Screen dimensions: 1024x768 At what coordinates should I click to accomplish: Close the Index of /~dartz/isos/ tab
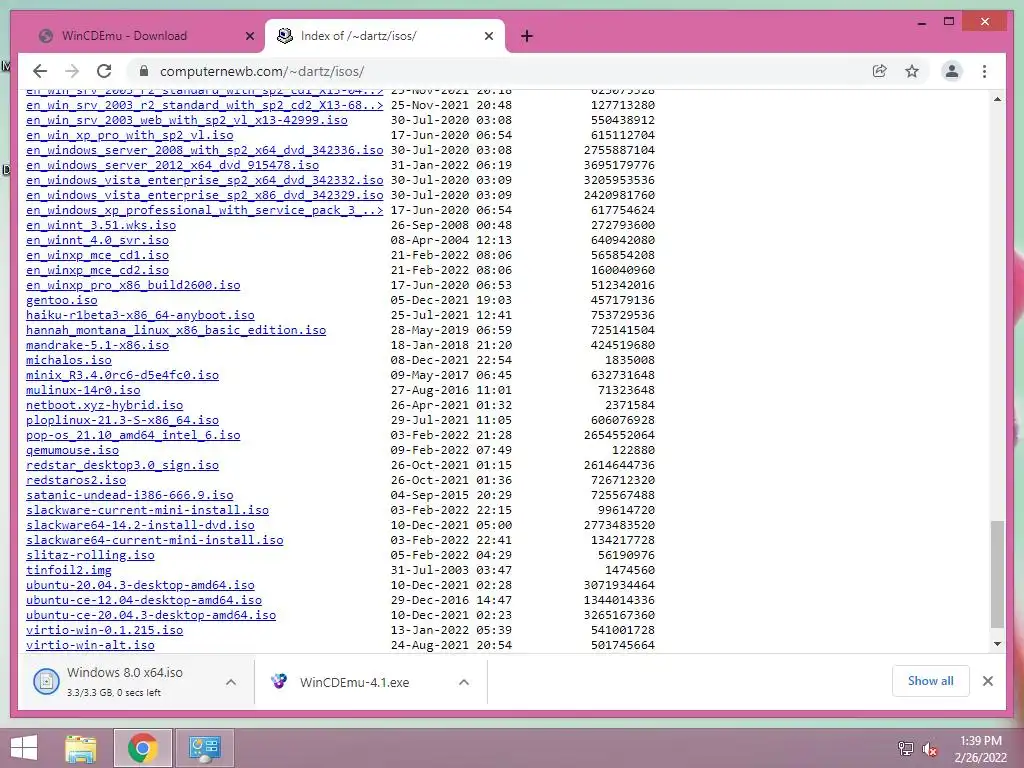[488, 36]
